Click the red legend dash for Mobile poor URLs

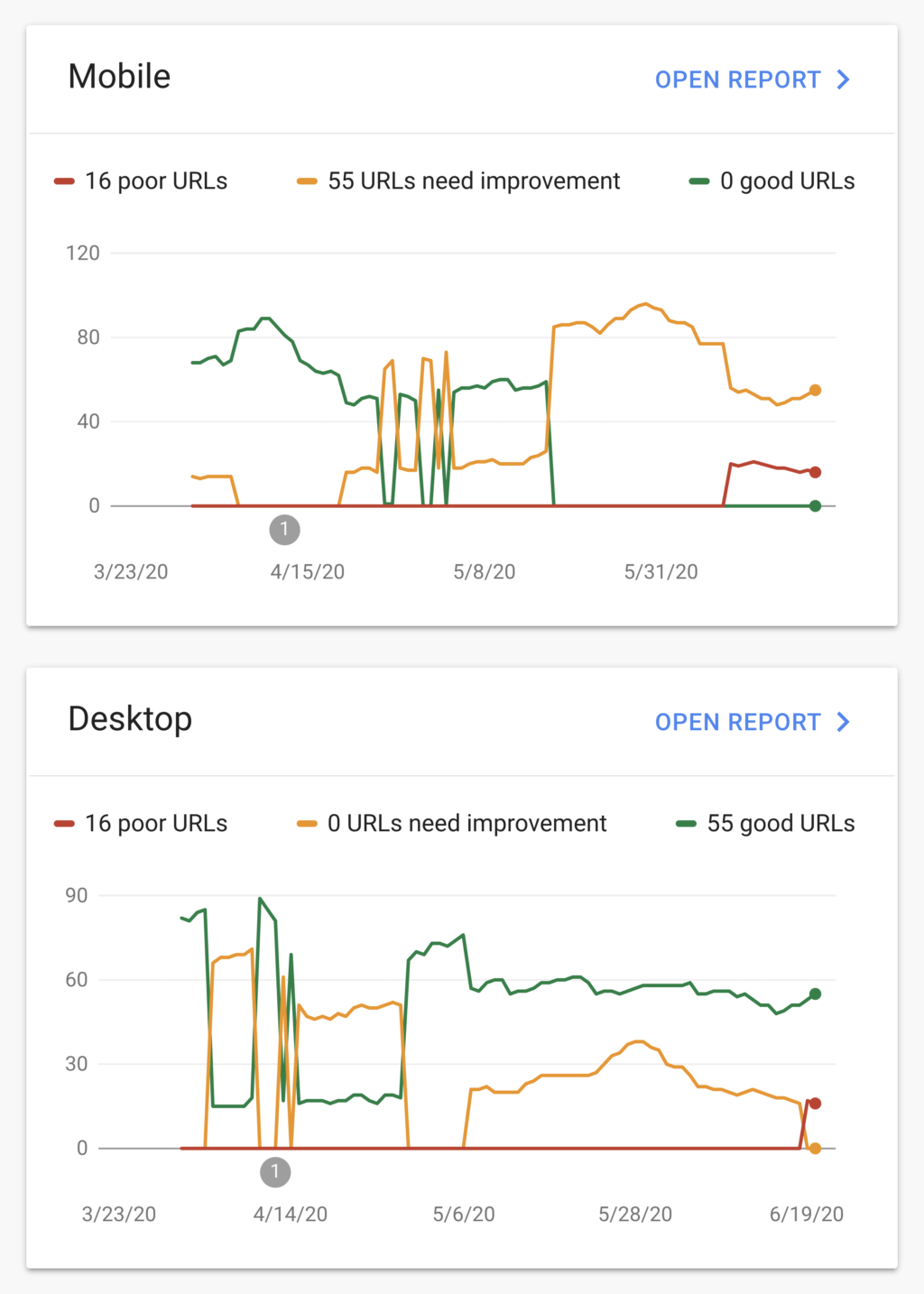(x=63, y=180)
